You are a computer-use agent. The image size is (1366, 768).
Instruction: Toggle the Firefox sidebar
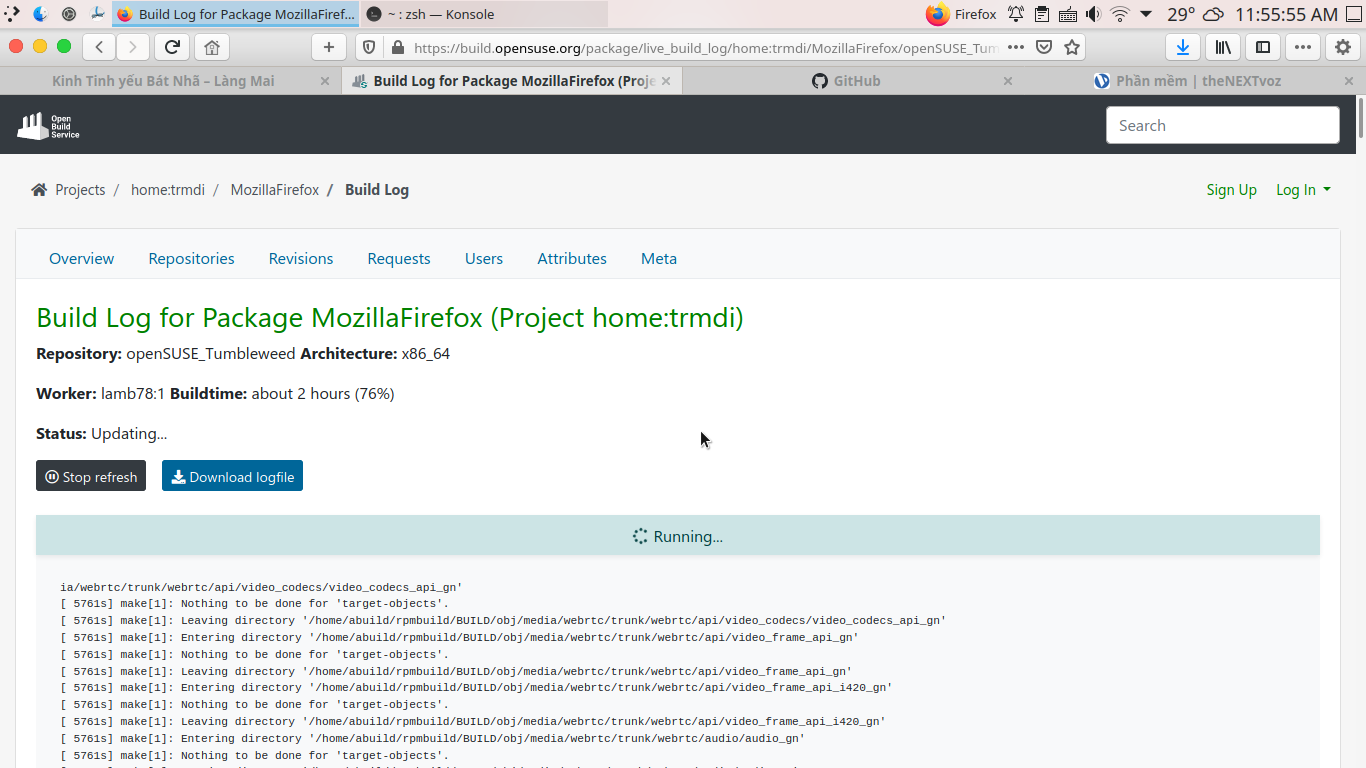click(x=1263, y=47)
